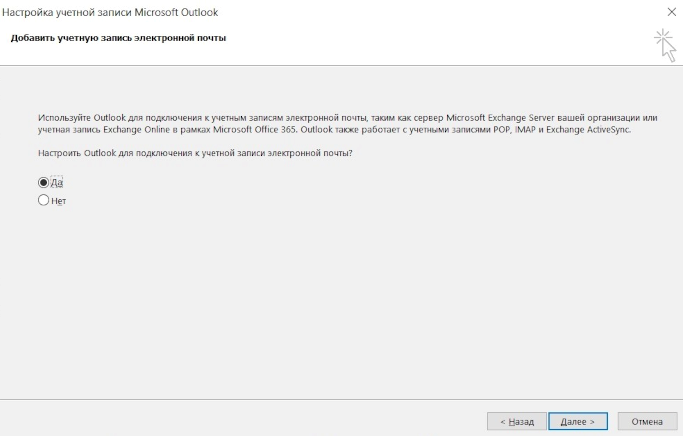Close the Outlook account setup dialog
683x436 pixels.
[x=669, y=12]
